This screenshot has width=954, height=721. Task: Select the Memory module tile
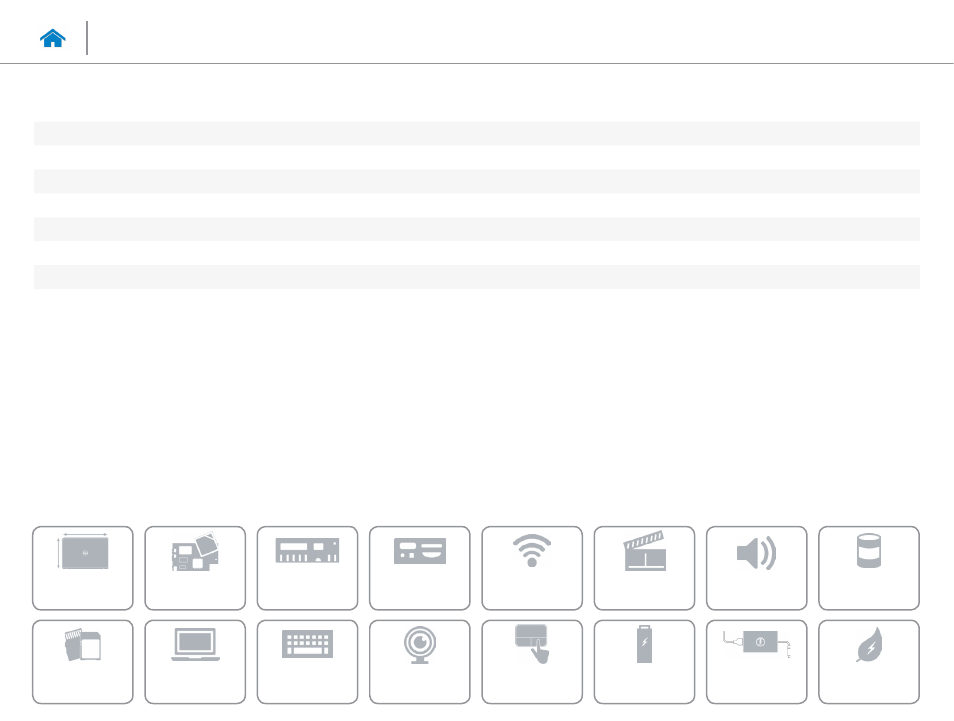pos(307,567)
